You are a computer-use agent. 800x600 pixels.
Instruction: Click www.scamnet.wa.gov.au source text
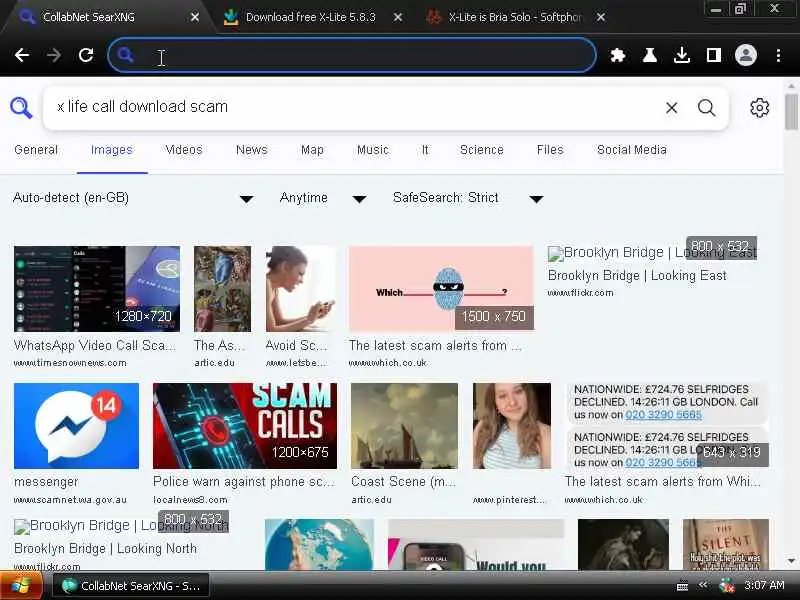click(70, 499)
